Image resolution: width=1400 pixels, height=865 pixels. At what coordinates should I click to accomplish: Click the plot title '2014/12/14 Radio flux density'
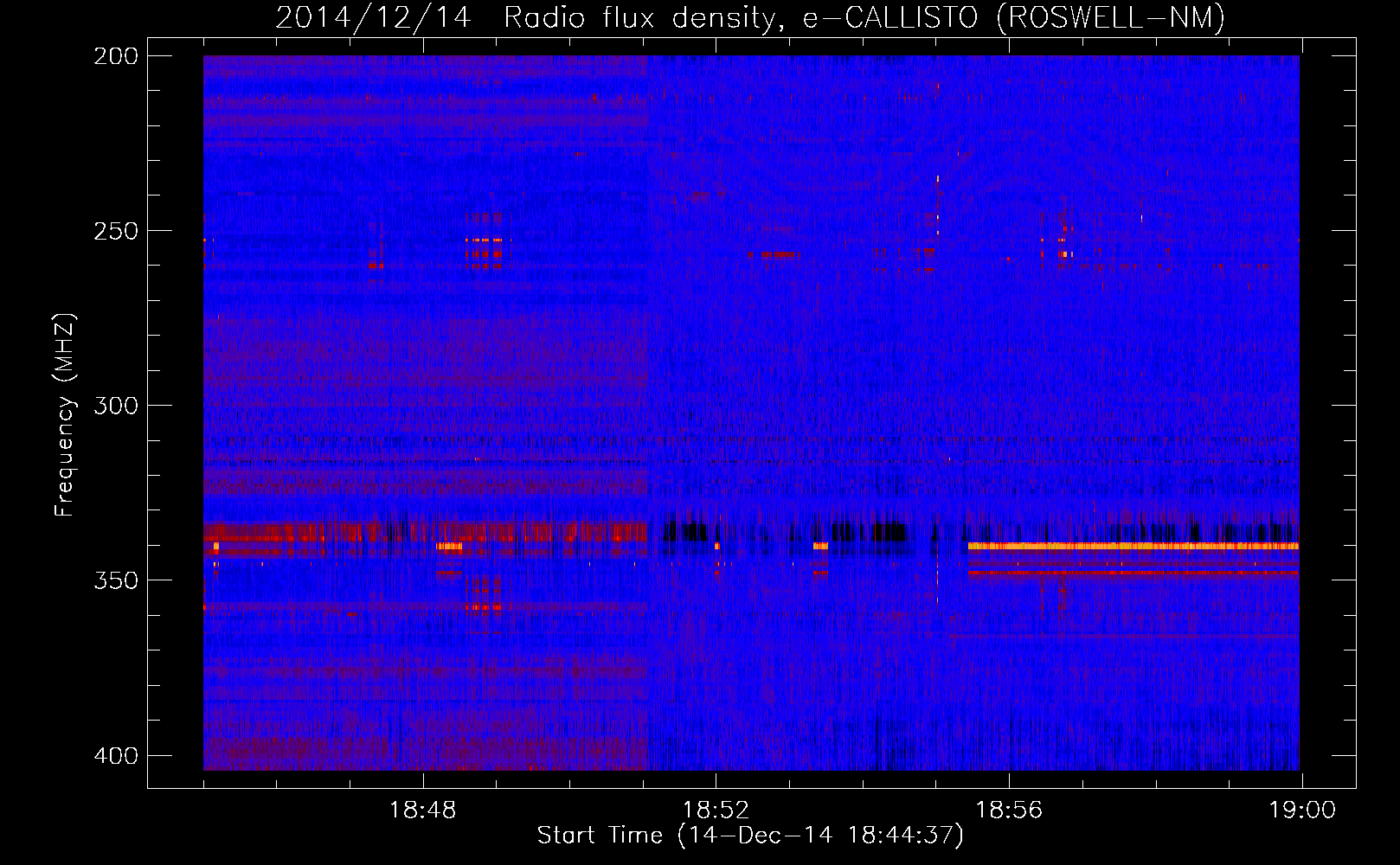coord(750,18)
